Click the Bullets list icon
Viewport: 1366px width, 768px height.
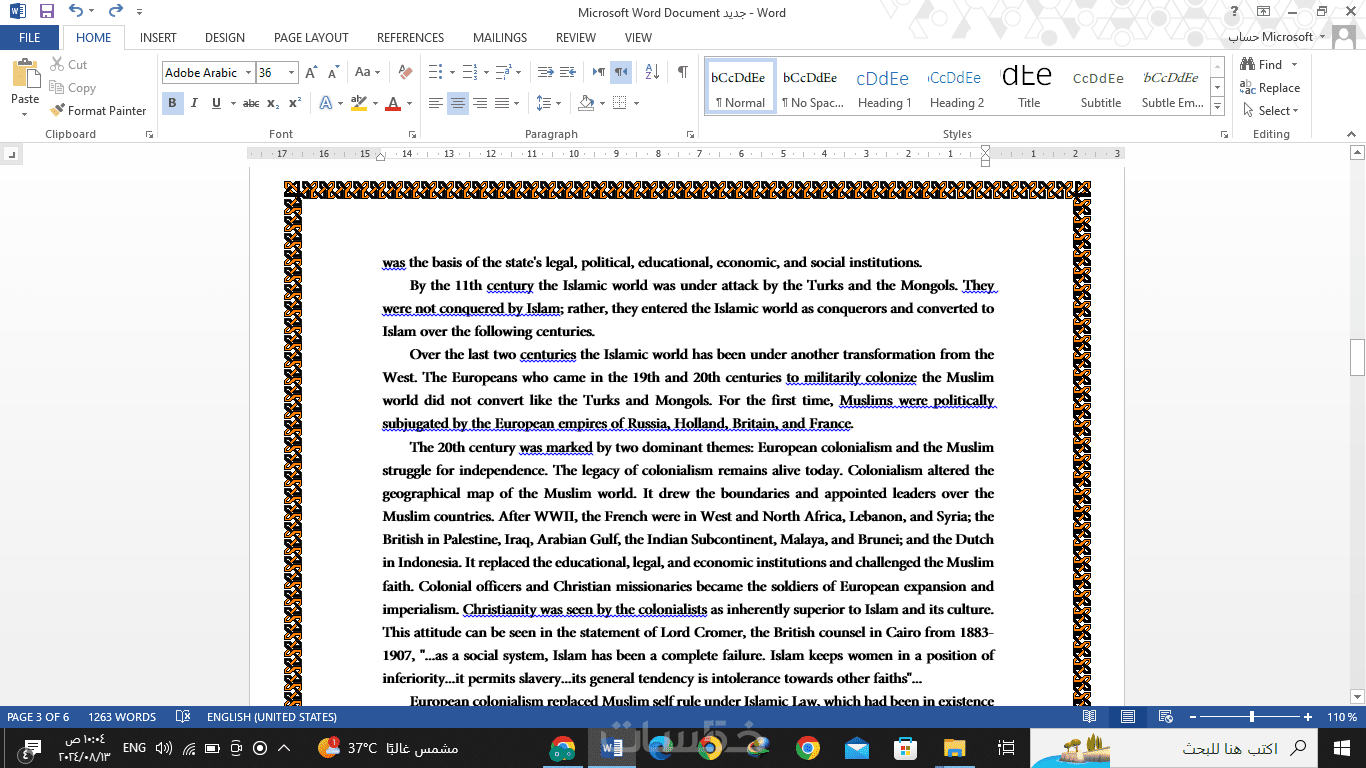435,72
